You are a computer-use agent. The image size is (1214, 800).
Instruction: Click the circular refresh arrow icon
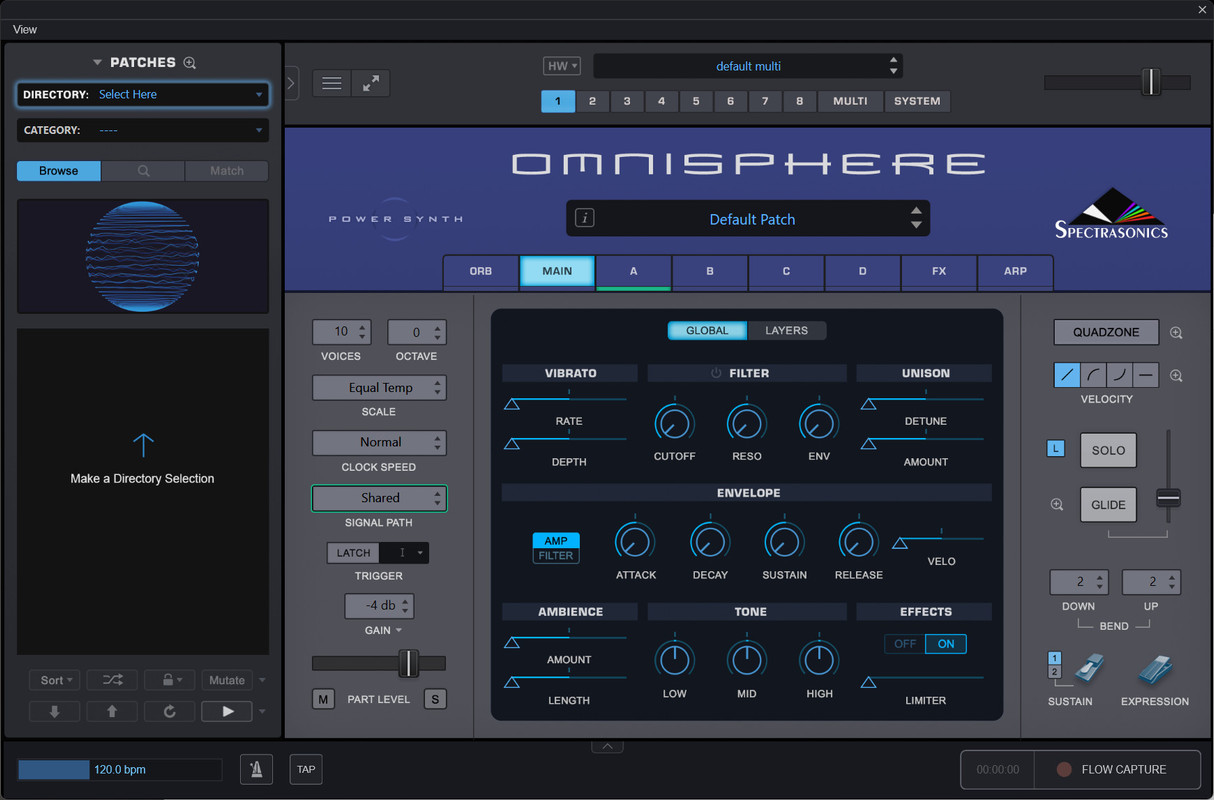pos(170,712)
